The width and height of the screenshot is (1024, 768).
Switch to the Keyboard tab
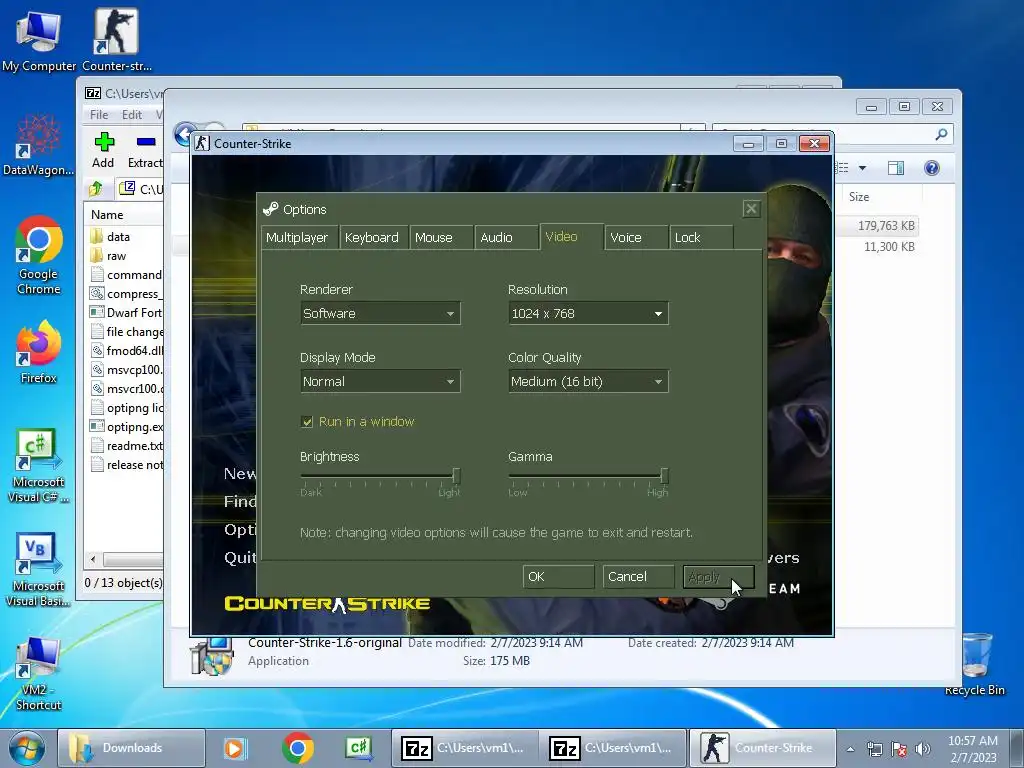[x=372, y=238]
